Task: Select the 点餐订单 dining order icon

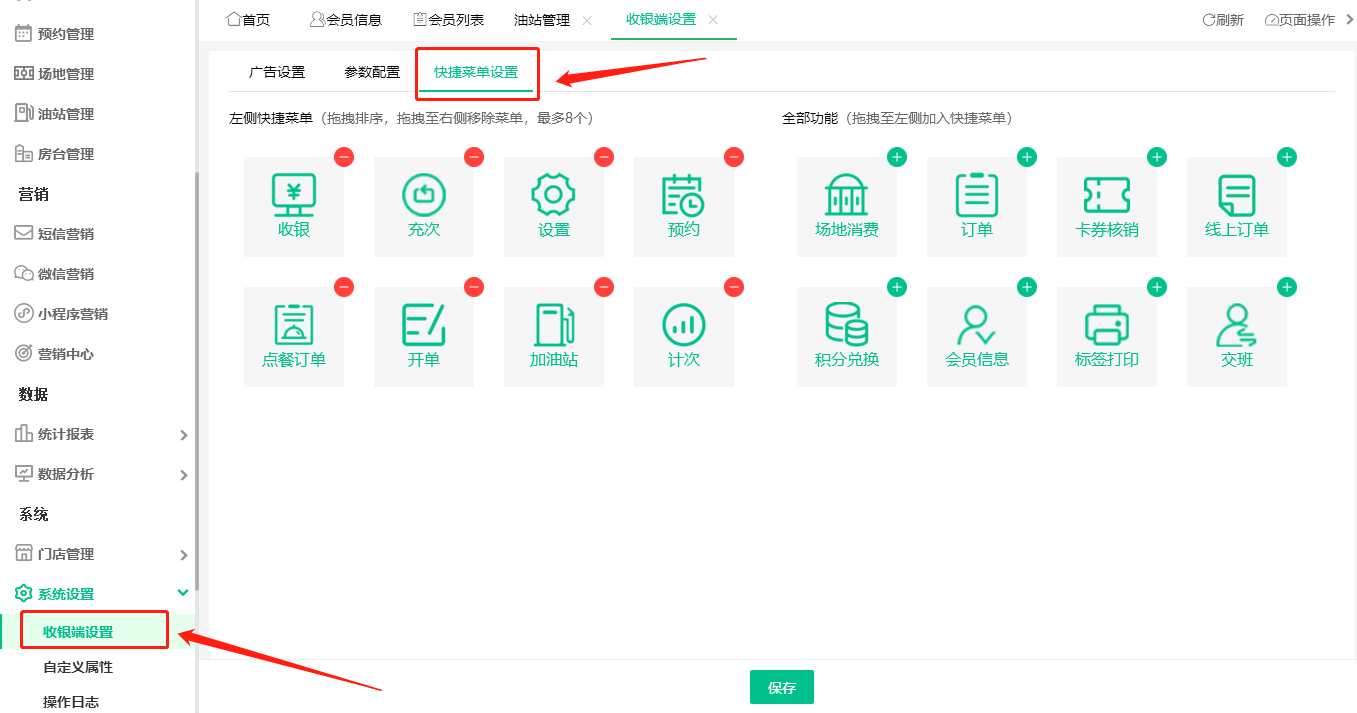Action: tap(293, 336)
